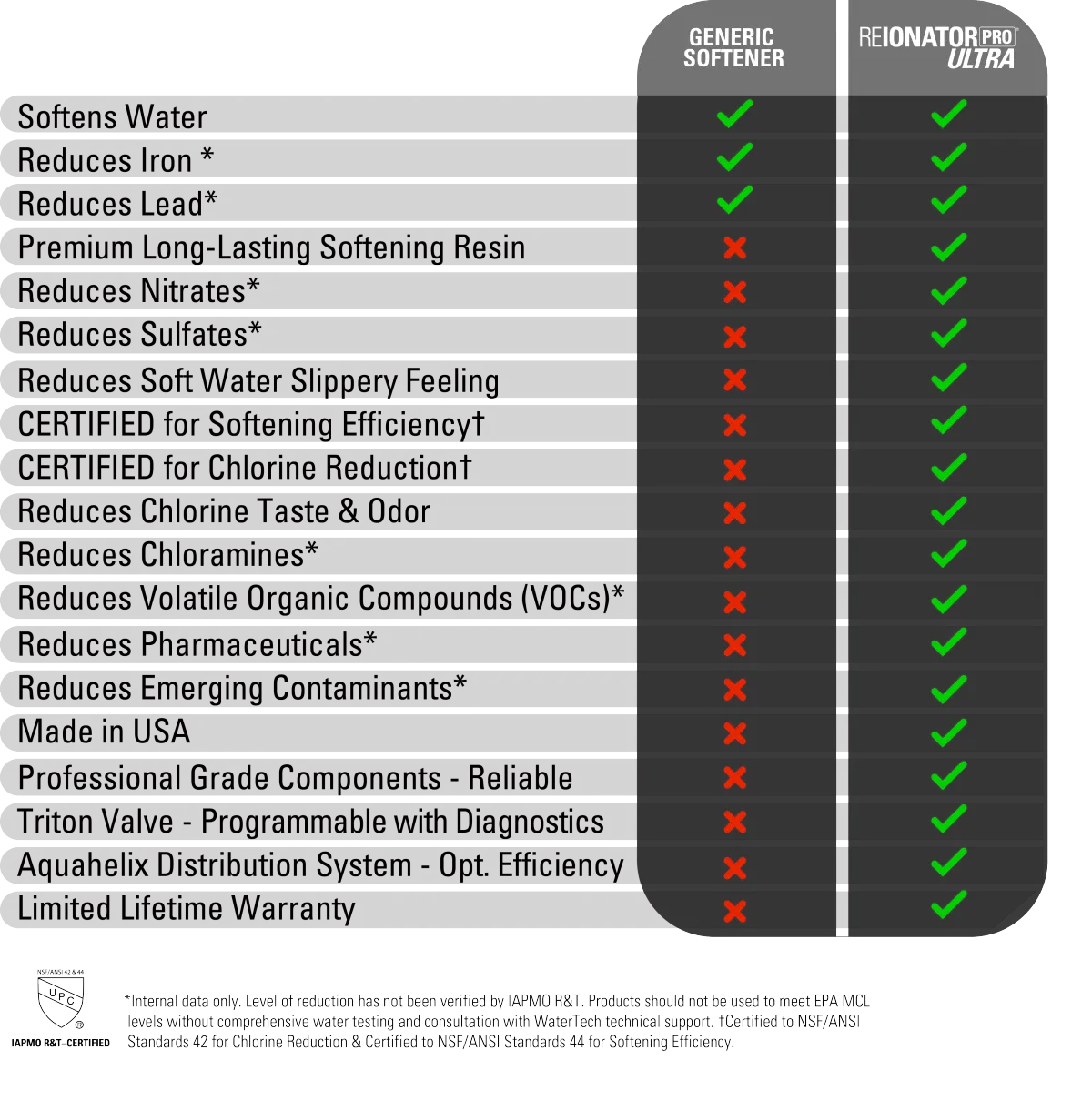Click the Generic Softener green check for Softens Water
Screen dimensions: 1092x1101
734,114
